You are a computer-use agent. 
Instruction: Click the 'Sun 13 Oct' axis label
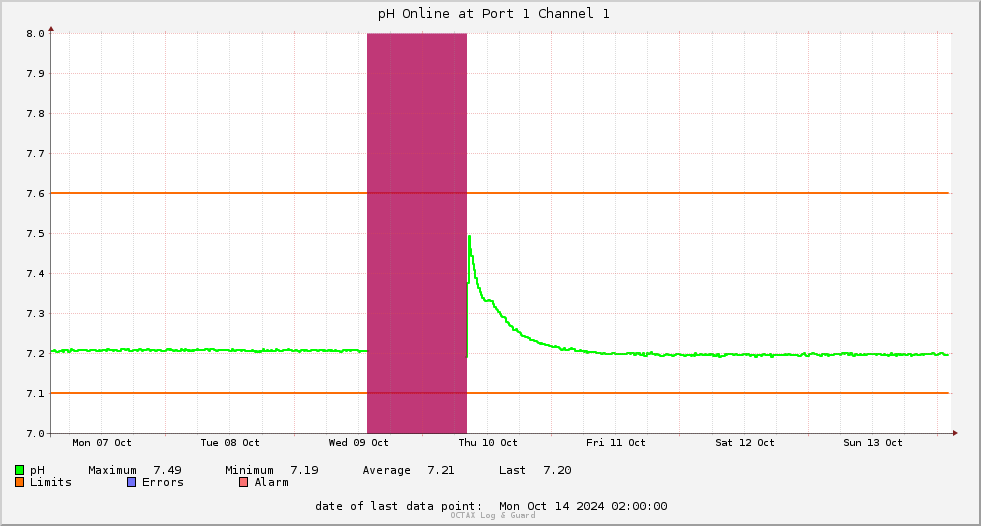point(873,442)
